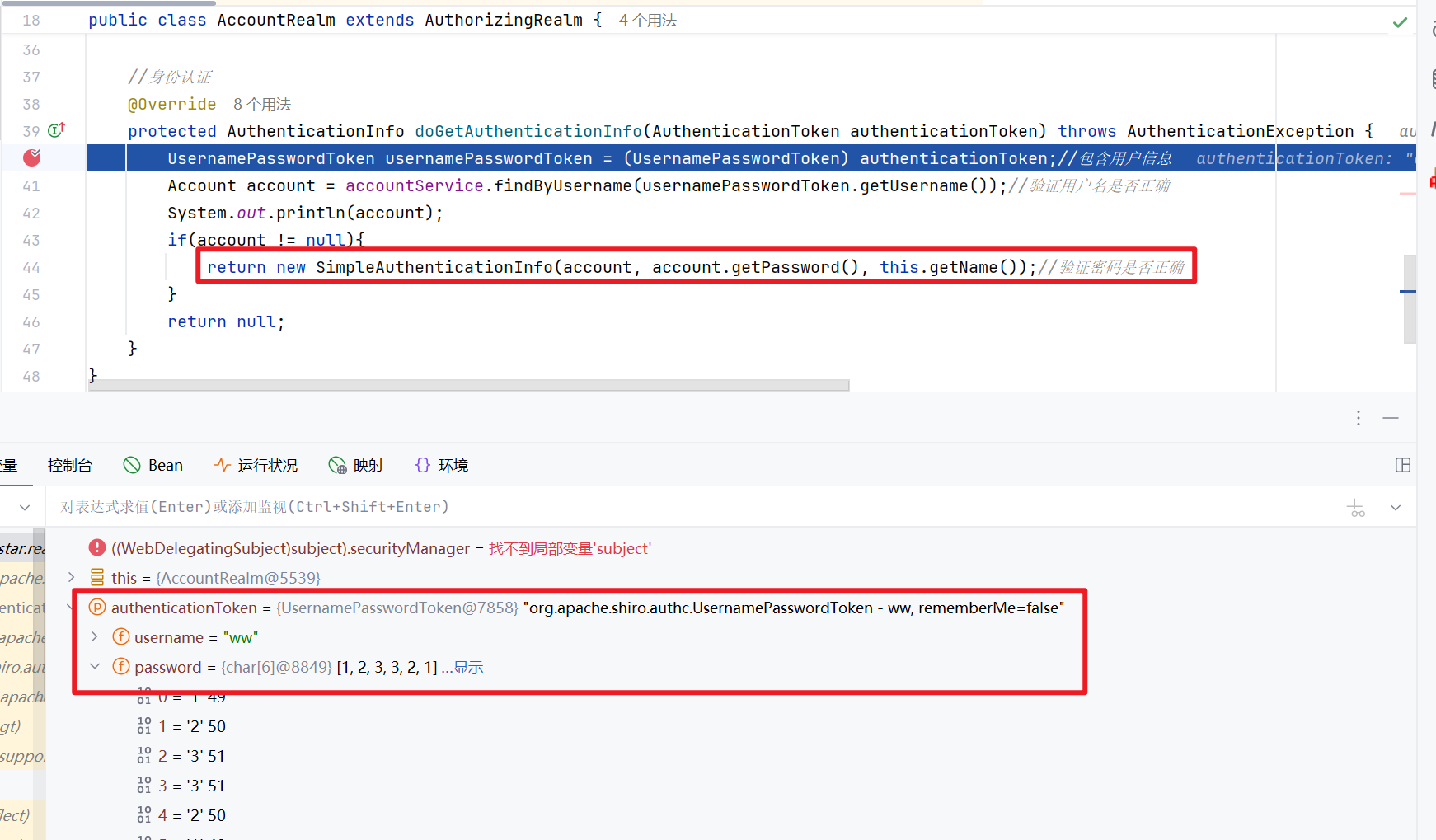Click the green checkmark inspection icon
1436x840 pixels.
[x=1400, y=22]
